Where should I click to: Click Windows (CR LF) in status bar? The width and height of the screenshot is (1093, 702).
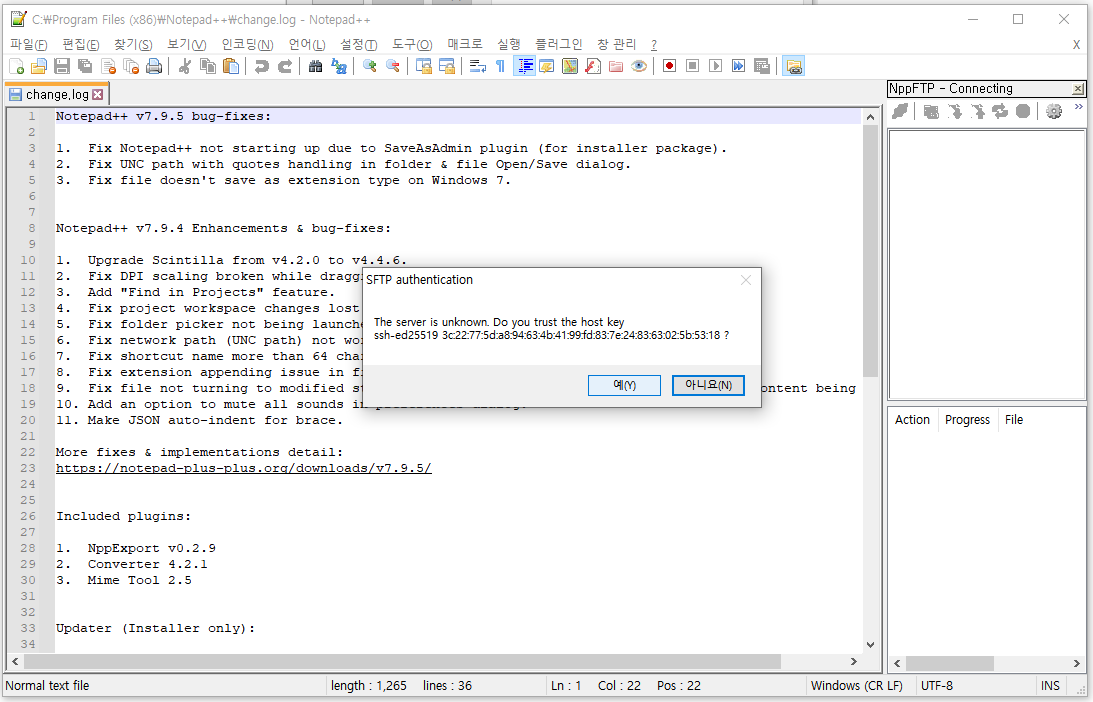click(857, 685)
